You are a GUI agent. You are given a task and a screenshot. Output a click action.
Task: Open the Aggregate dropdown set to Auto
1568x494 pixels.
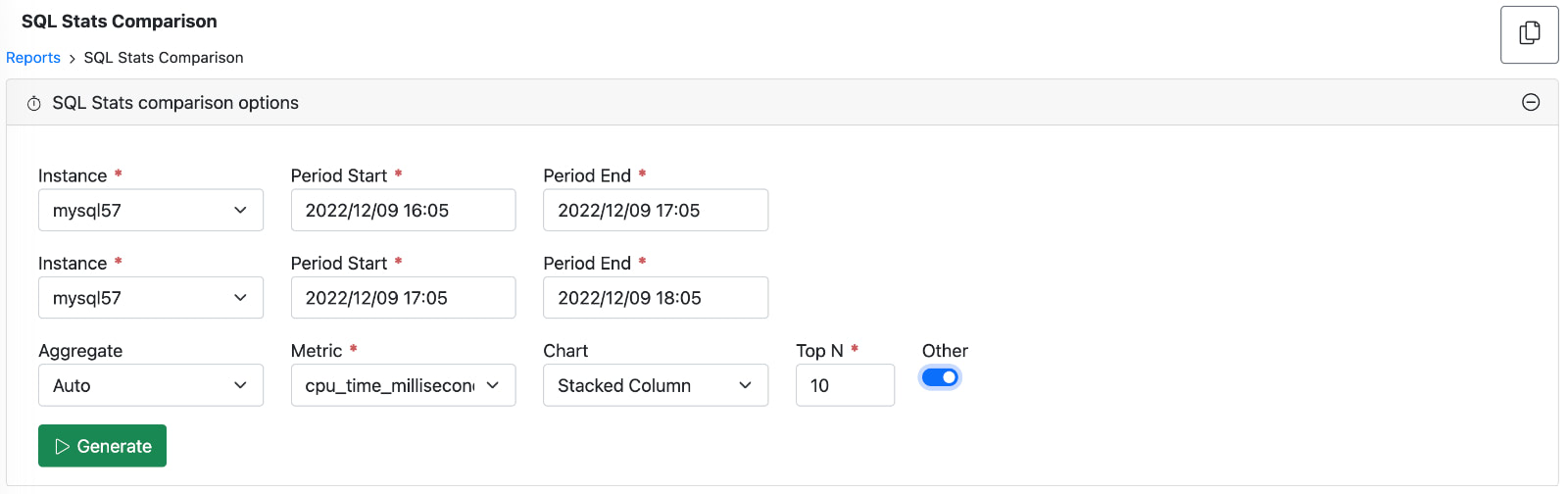pos(151,385)
